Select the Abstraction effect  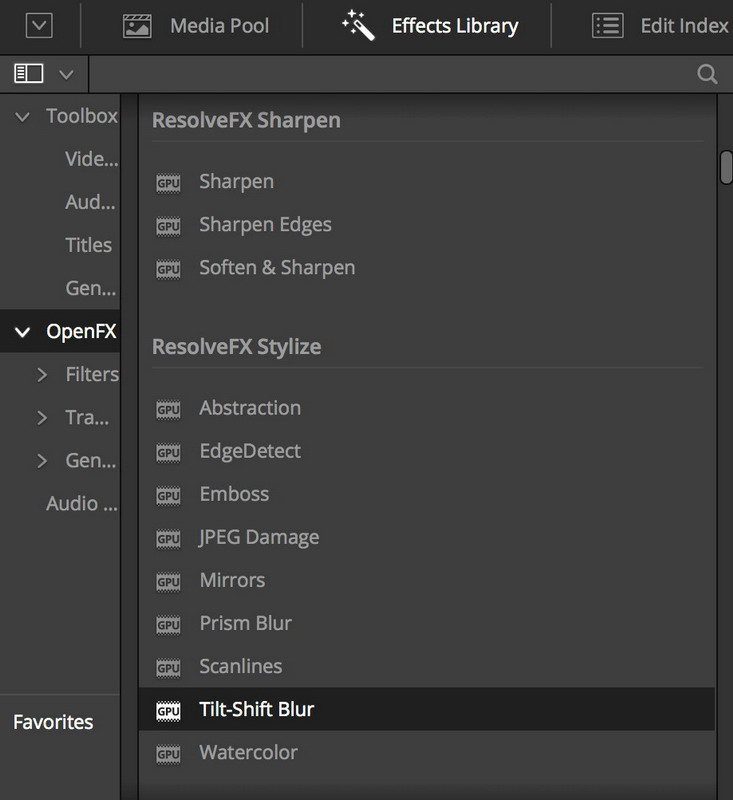(250, 408)
